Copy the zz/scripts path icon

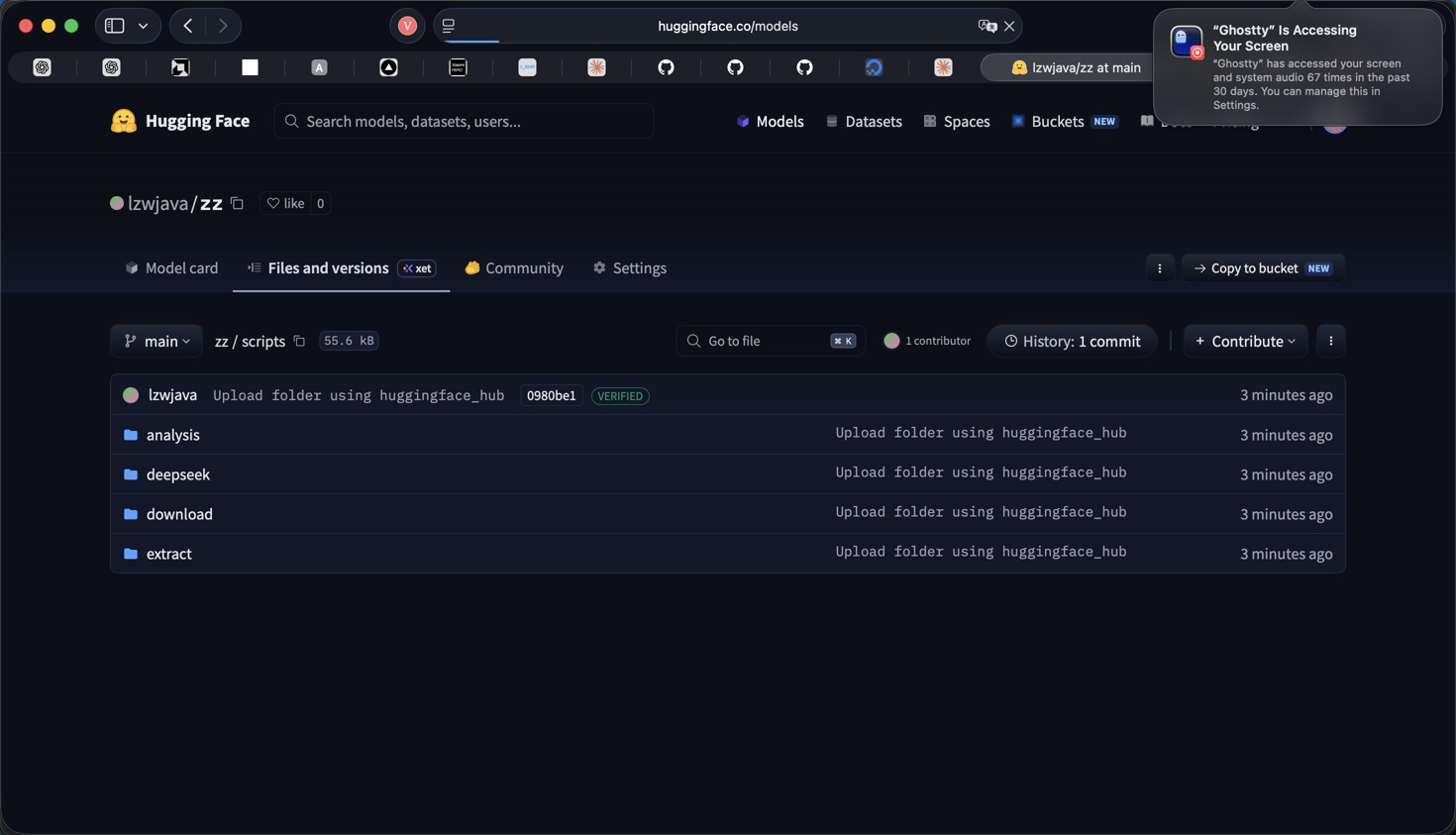[x=299, y=341]
